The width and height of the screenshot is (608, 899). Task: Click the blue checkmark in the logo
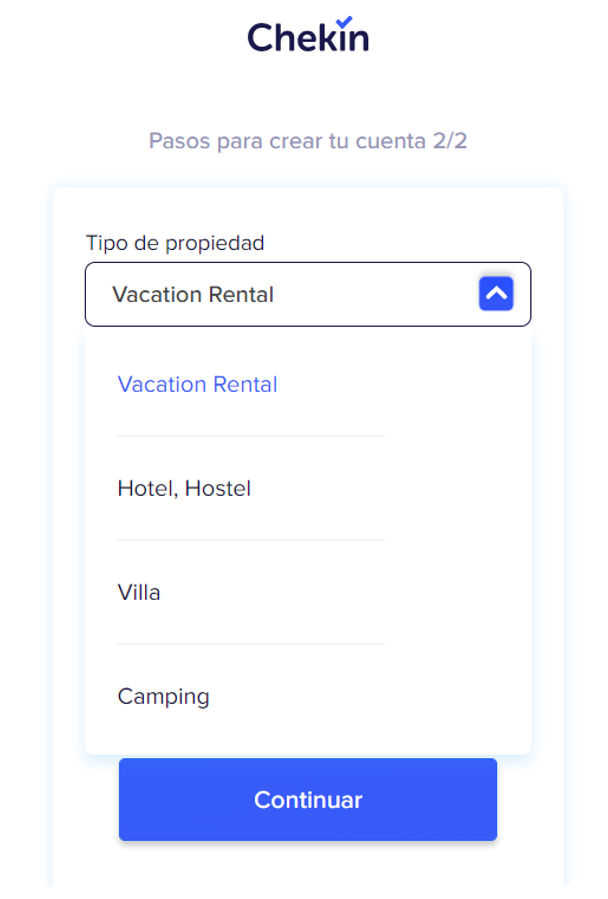[345, 21]
